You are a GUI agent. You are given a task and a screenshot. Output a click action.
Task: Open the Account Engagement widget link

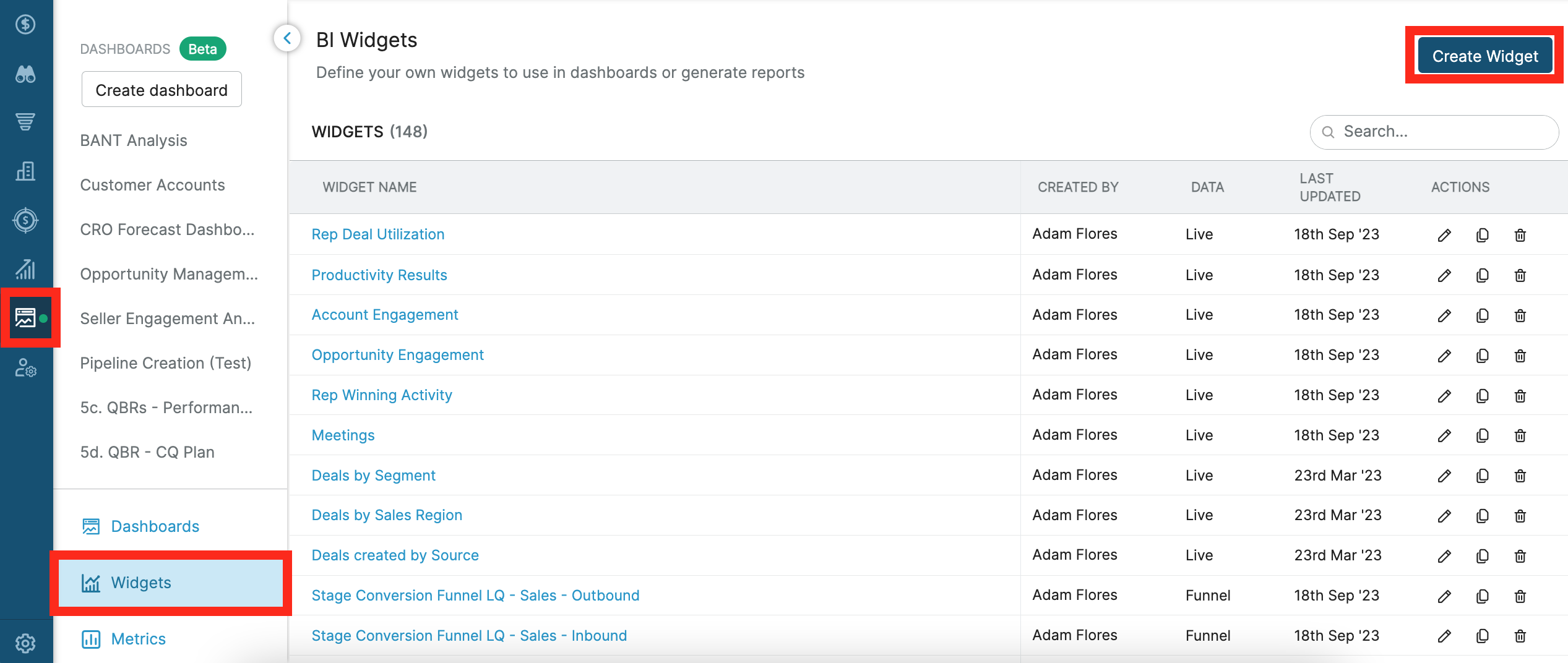[385, 315]
